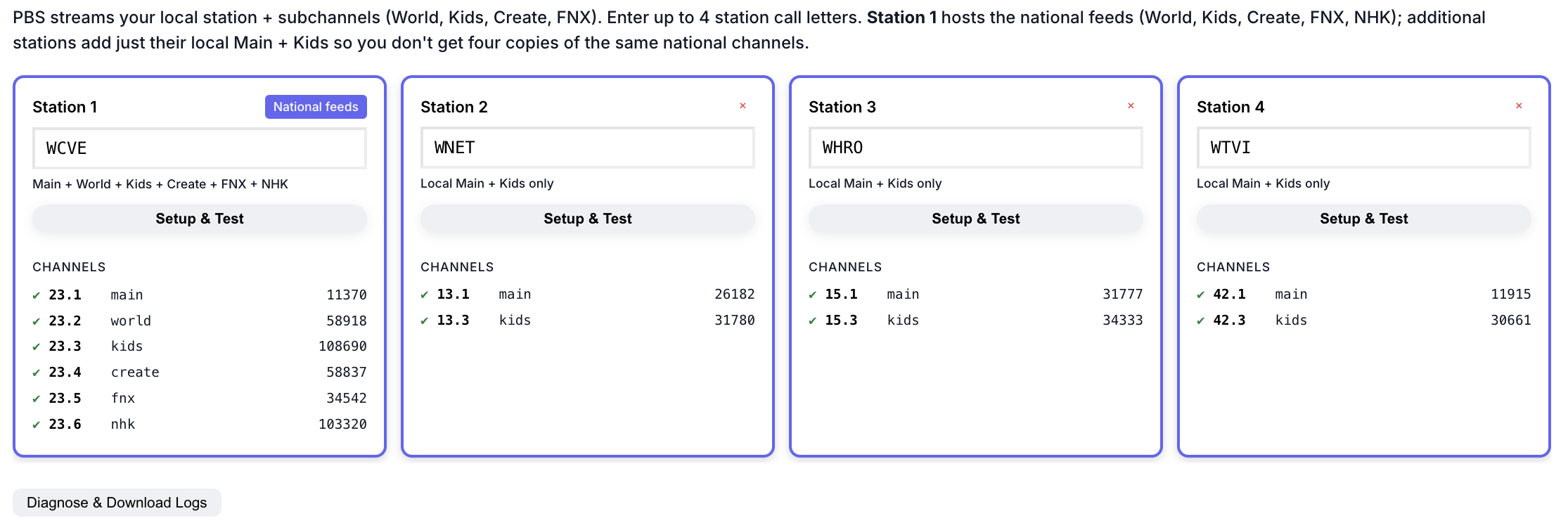Click the green checkmark beside channel 13.3
The height and width of the screenshot is (530, 1568).
(425, 321)
